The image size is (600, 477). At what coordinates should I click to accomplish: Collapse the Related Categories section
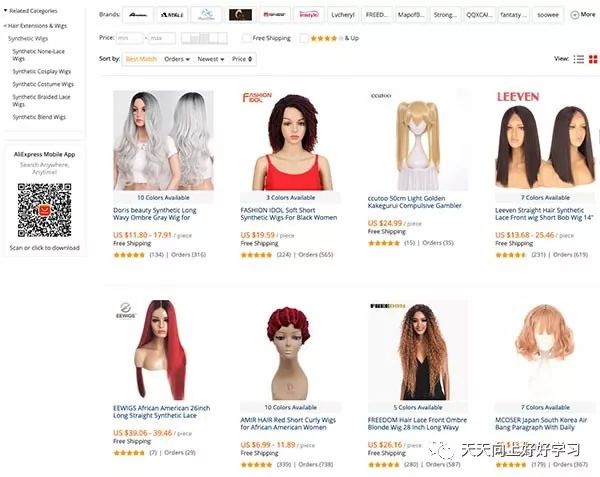tap(30, 11)
